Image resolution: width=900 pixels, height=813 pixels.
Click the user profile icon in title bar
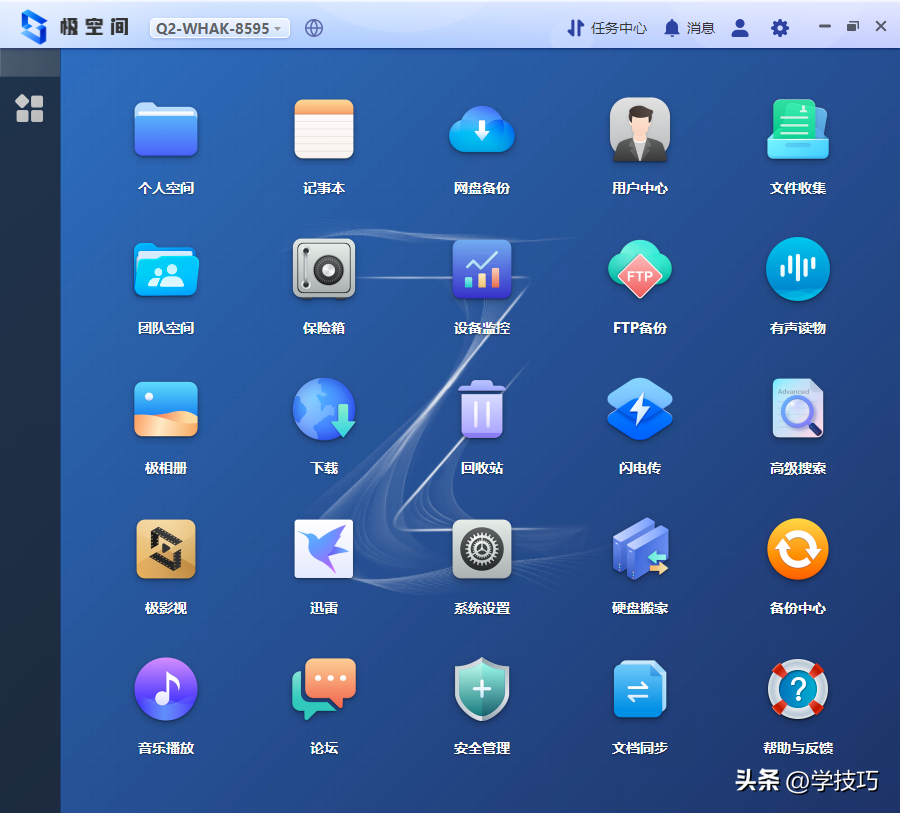[740, 28]
